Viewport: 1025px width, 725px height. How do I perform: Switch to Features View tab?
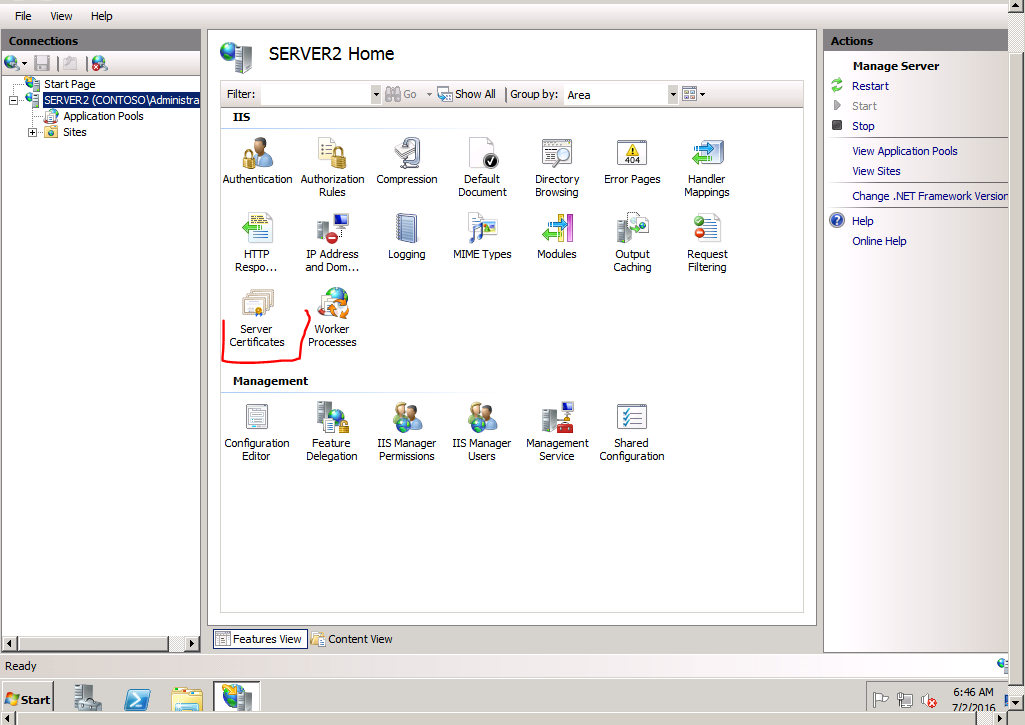coord(259,639)
